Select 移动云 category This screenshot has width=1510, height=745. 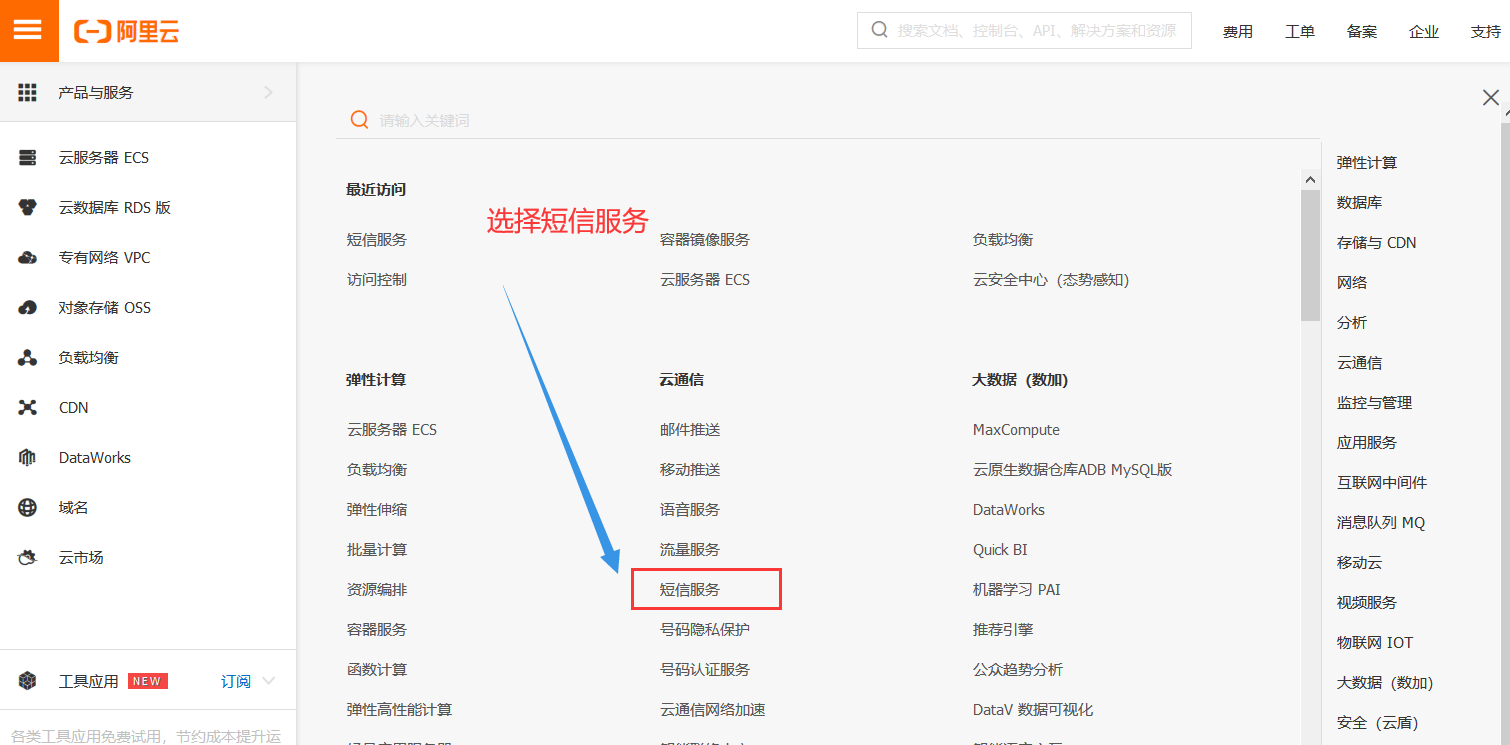[x=1360, y=562]
